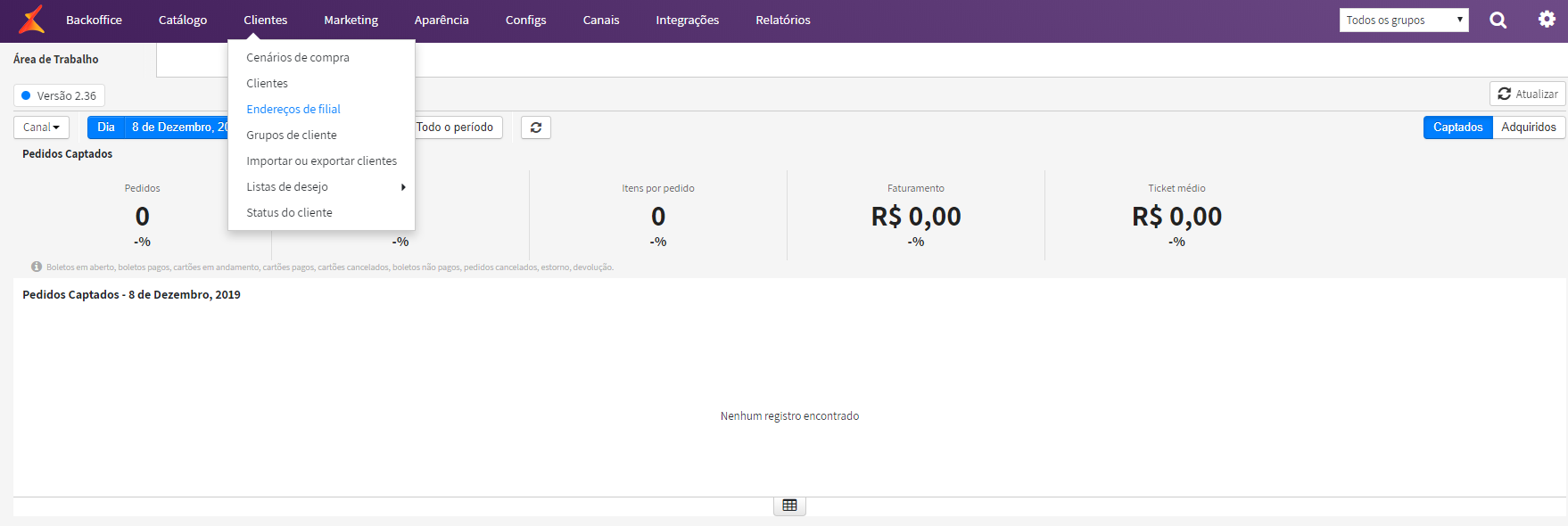
Task: Click the Pedidos count 0 value
Action: click(x=143, y=217)
